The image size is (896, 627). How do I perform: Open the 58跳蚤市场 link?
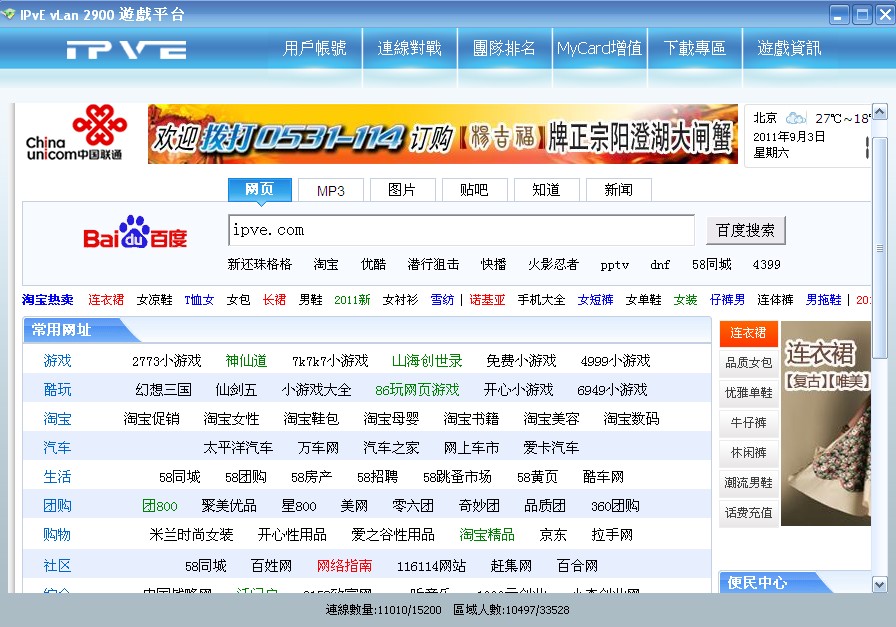[457, 477]
